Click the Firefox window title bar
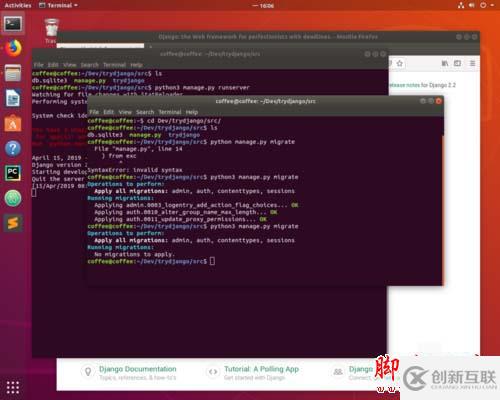The height and width of the screenshot is (400, 500). pos(268,37)
